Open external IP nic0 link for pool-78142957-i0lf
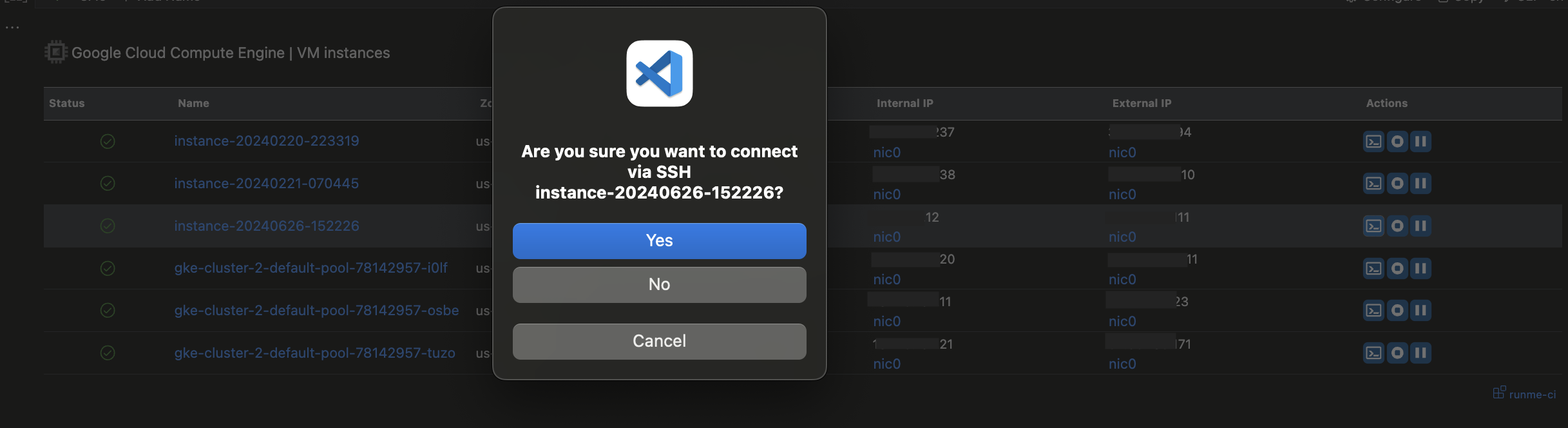1568x428 pixels. coord(1122,280)
